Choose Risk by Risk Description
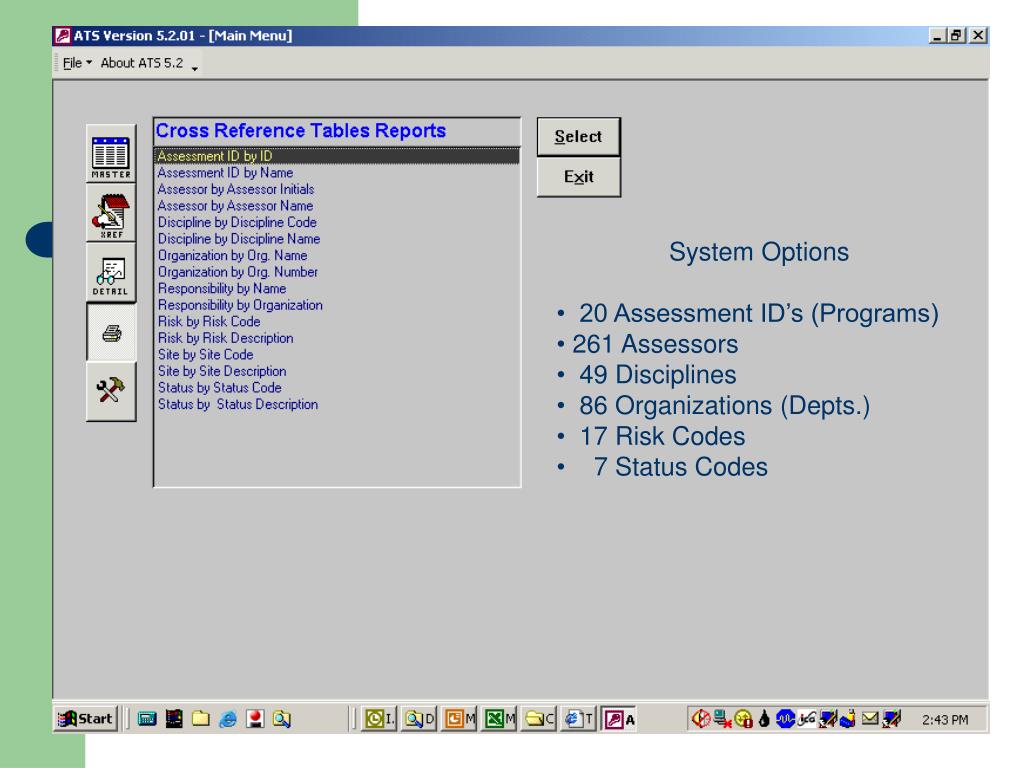This screenshot has height=768, width=1024. [x=337, y=338]
